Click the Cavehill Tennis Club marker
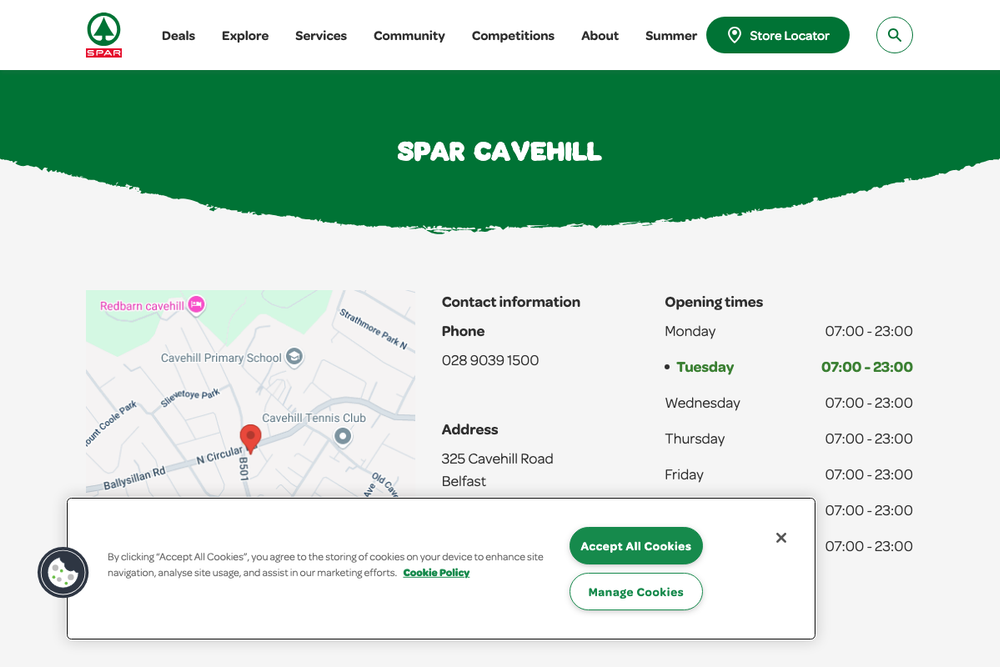1000x667 pixels. [x=342, y=436]
